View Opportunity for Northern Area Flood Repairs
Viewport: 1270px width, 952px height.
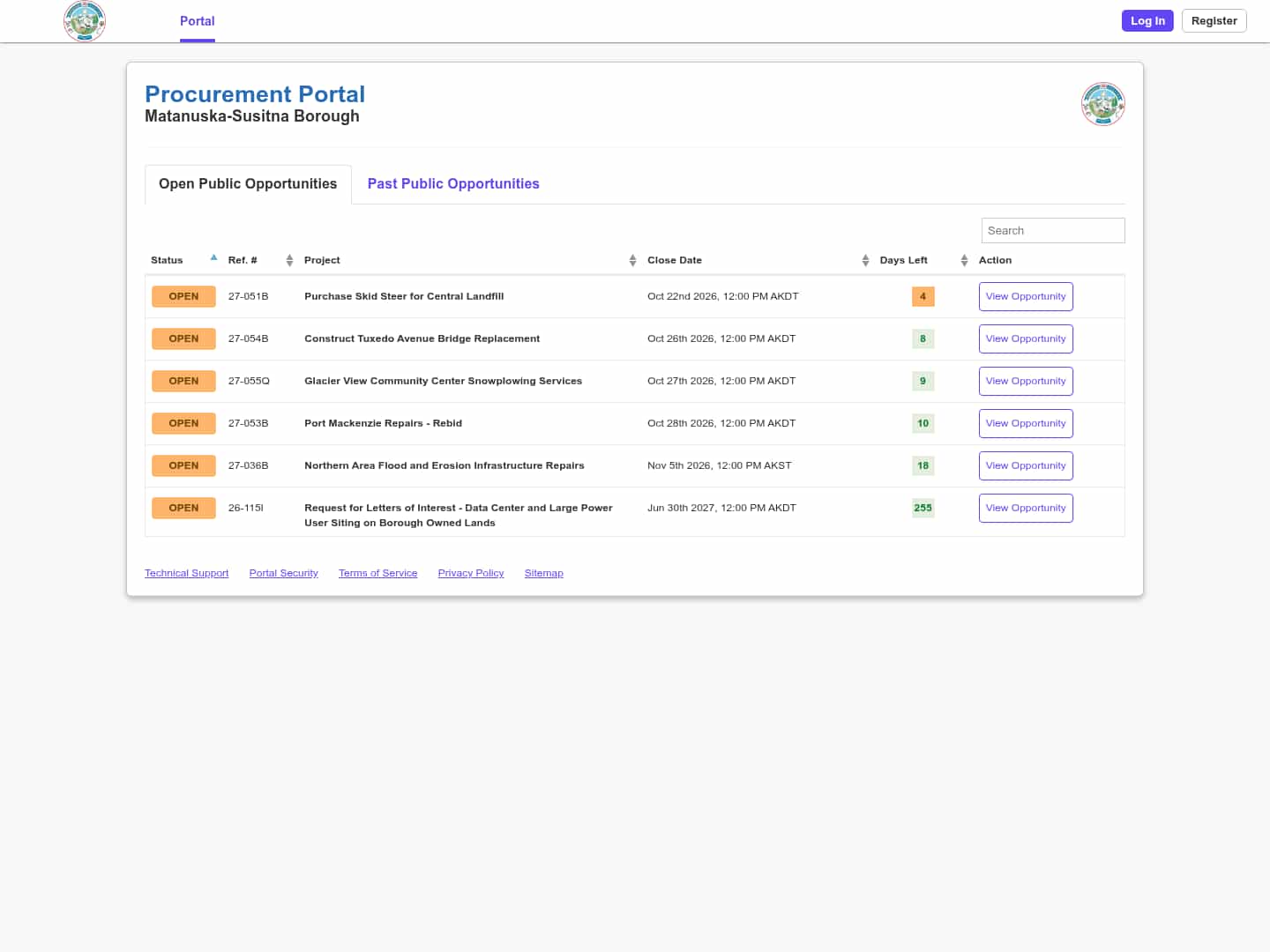pos(1026,466)
